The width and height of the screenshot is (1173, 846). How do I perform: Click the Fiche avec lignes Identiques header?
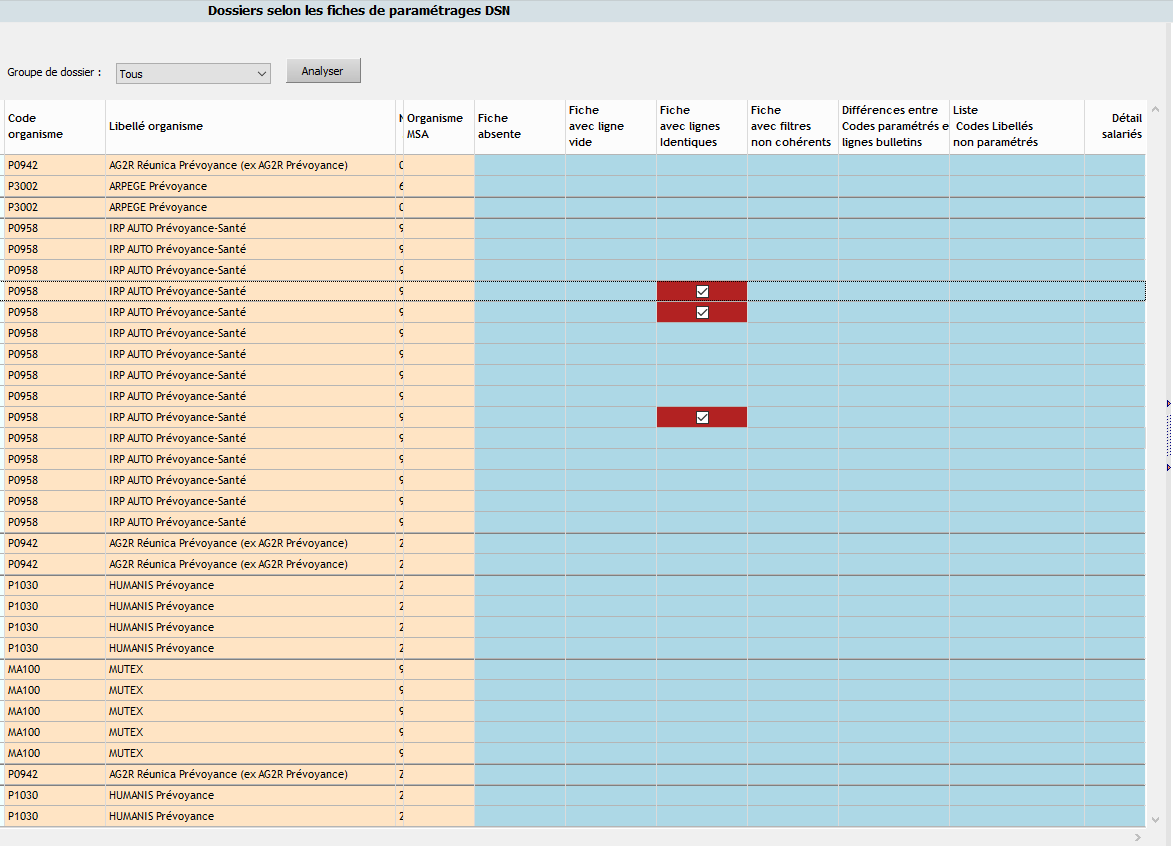click(702, 126)
